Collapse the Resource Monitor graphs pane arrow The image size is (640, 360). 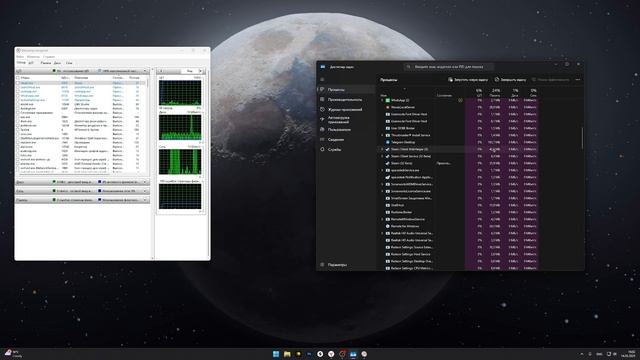[160, 71]
